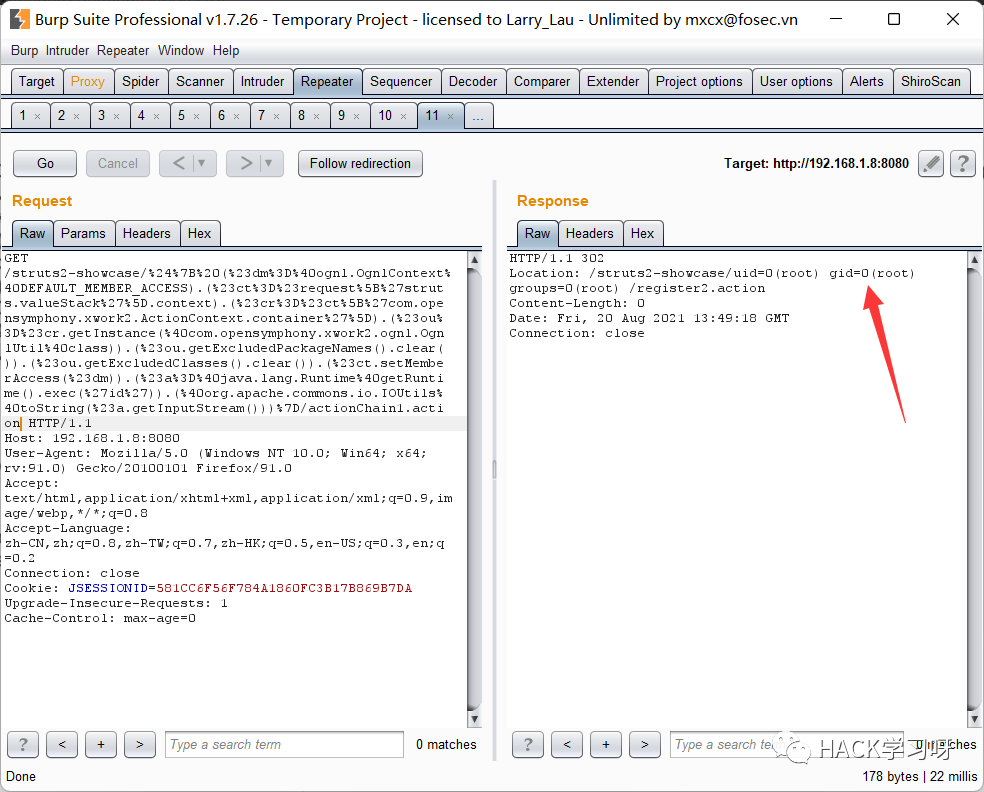984x792 pixels.
Task: Close Repeater tab 9 with its x
Action: 356,116
